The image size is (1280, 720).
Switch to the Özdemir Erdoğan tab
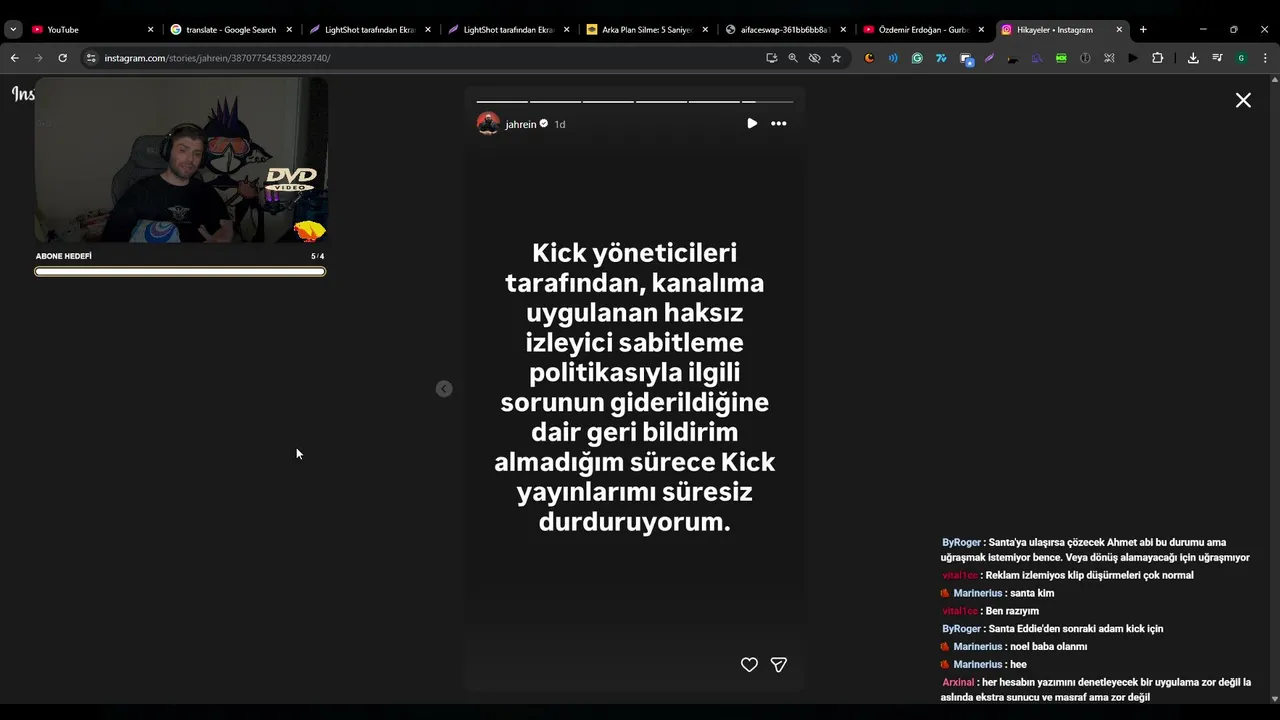[x=923, y=30]
